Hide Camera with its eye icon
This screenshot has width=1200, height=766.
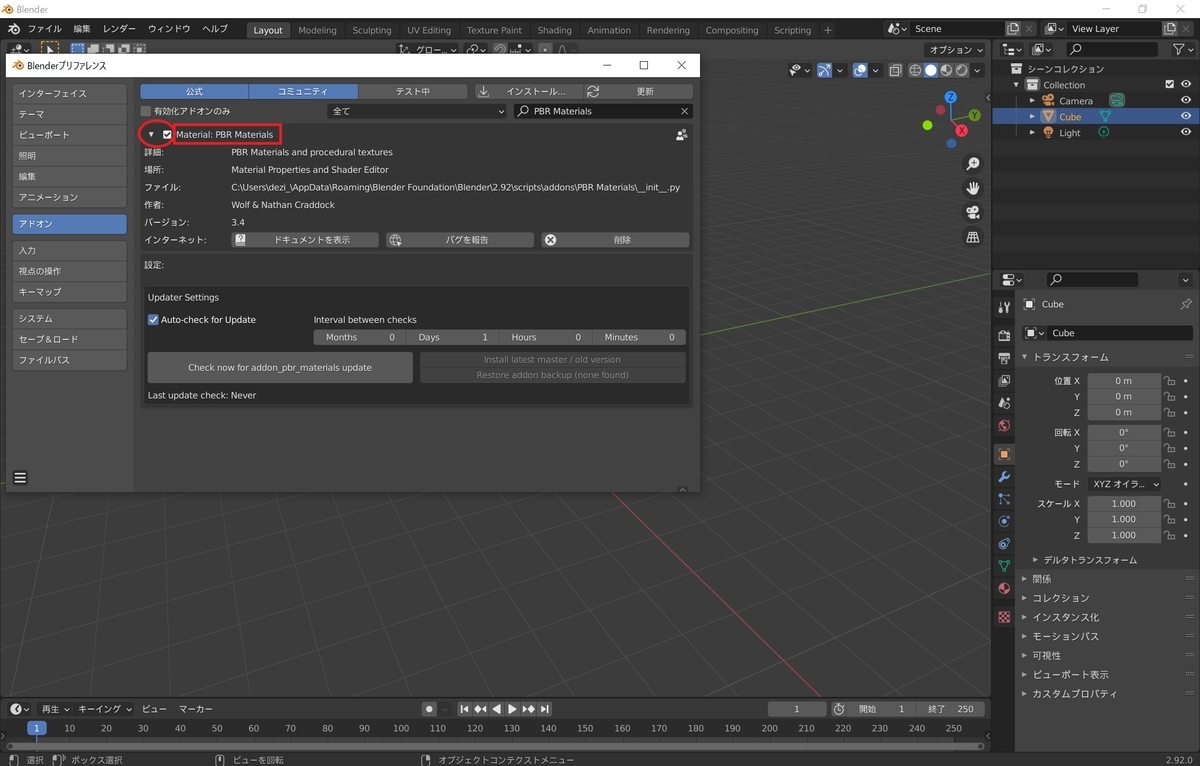point(1186,101)
